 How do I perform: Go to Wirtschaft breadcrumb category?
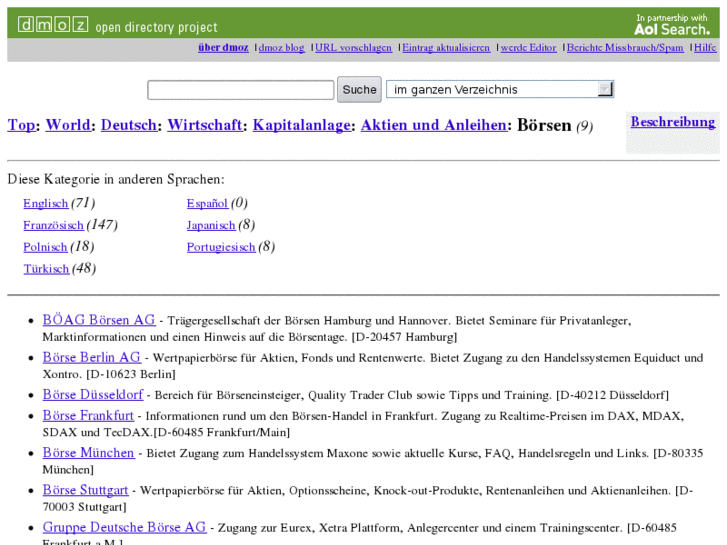click(205, 125)
